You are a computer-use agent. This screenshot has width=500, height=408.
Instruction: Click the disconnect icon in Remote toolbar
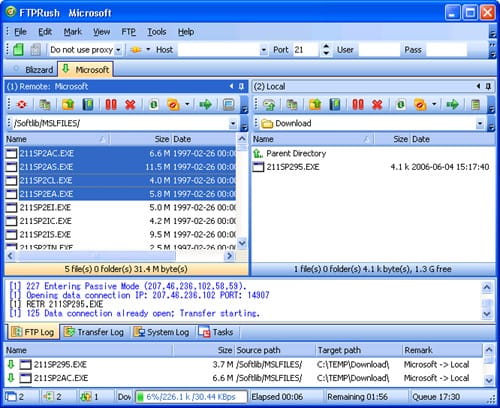coord(22,105)
